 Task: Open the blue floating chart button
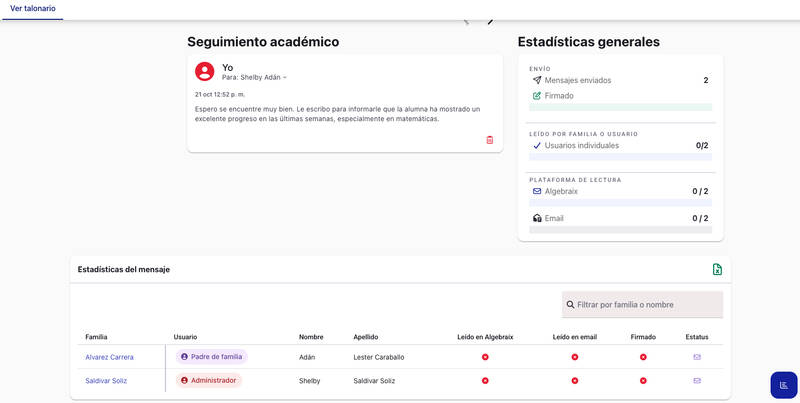(783, 385)
